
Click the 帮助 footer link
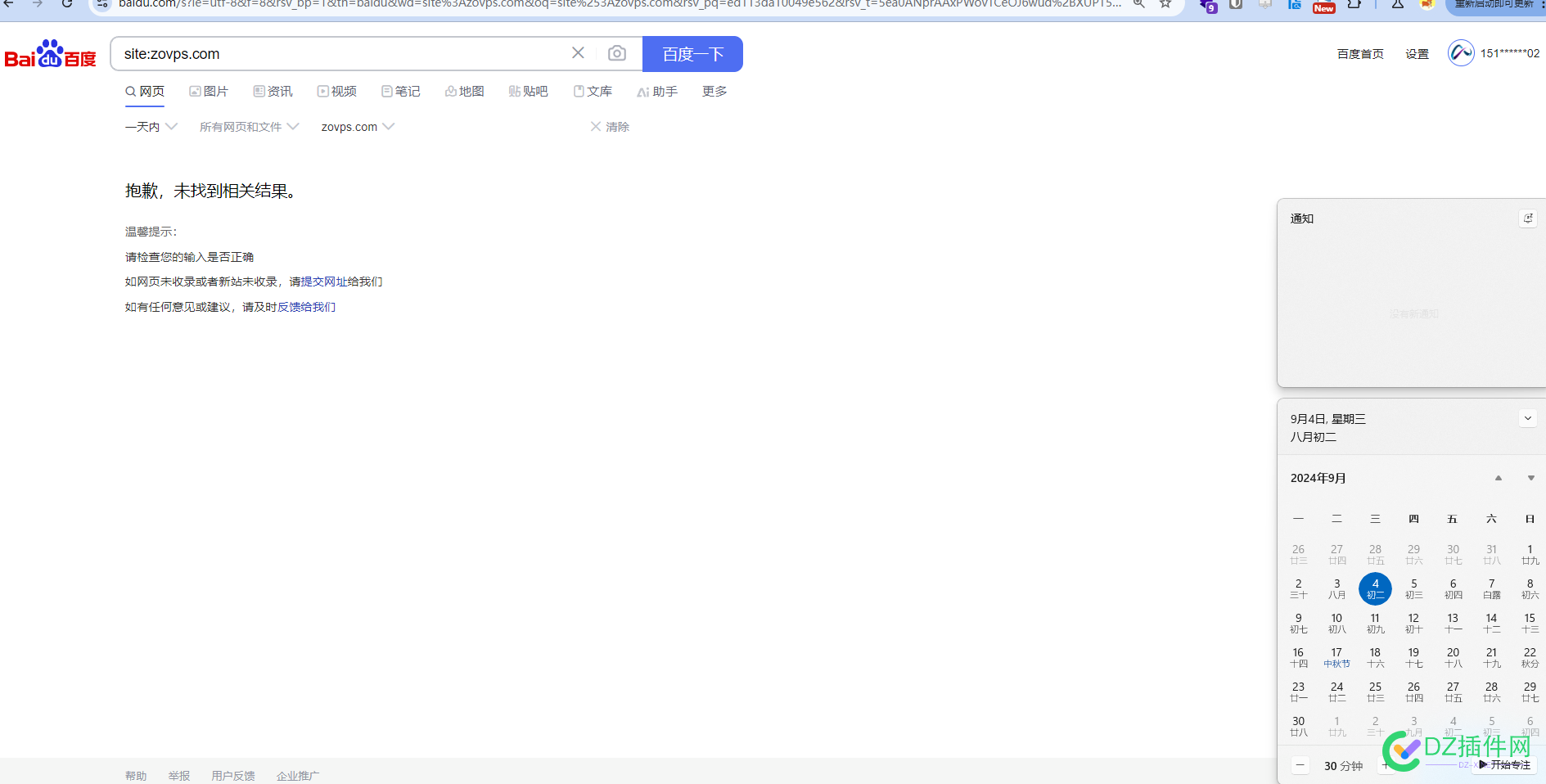pos(136,776)
